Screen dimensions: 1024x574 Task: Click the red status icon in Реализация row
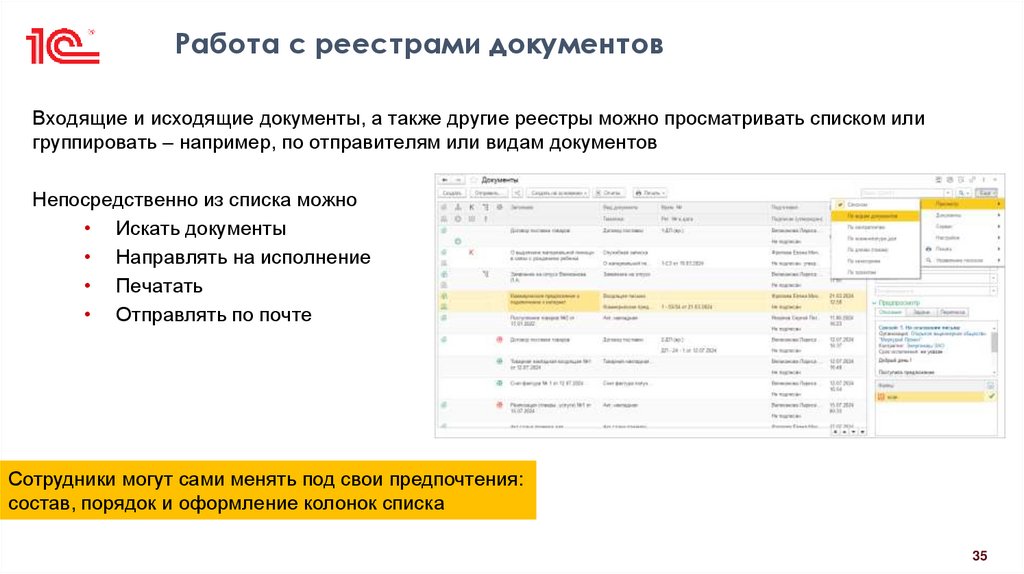click(500, 406)
